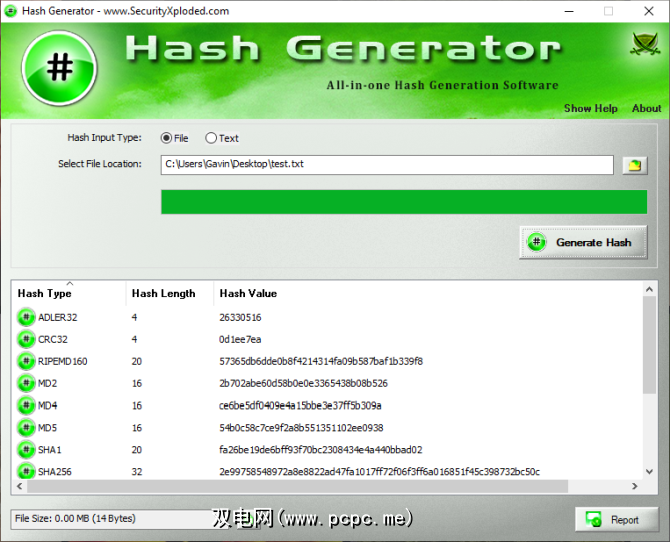Click the title bar app icon
This screenshot has height=542, width=670.
[10, 11]
